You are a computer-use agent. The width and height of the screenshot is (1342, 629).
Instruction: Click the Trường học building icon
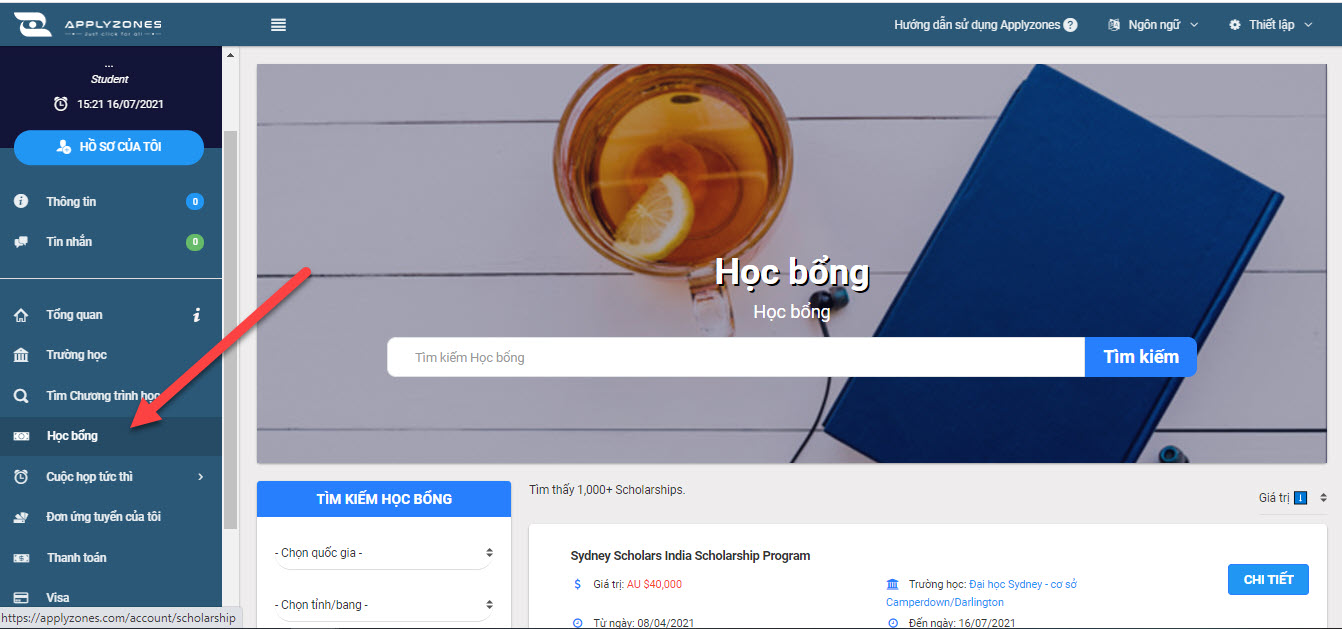click(x=21, y=355)
